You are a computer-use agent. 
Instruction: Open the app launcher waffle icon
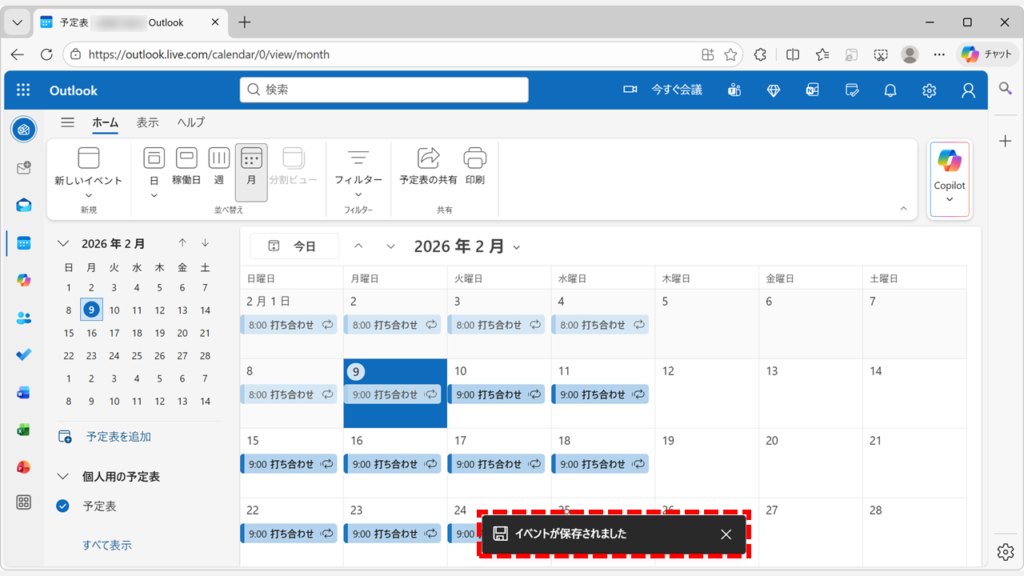[x=22, y=90]
